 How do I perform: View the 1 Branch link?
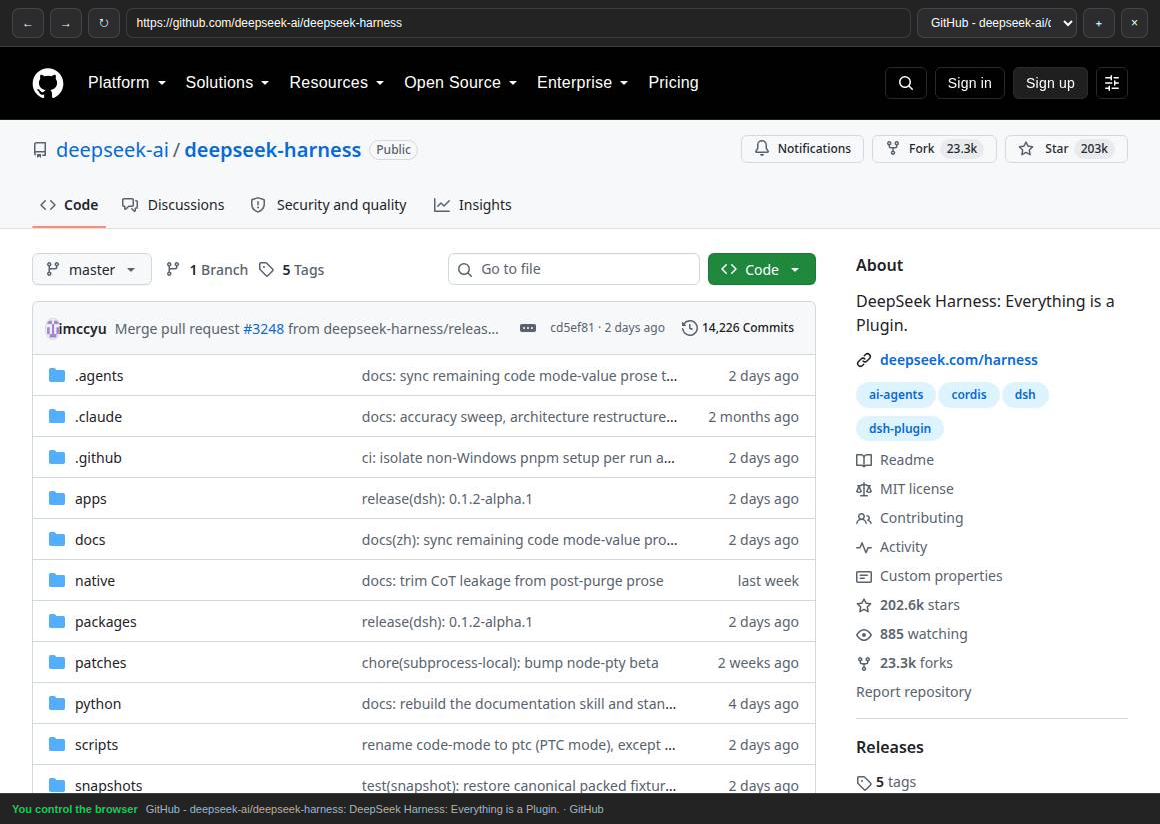pyautogui.click(x=207, y=269)
